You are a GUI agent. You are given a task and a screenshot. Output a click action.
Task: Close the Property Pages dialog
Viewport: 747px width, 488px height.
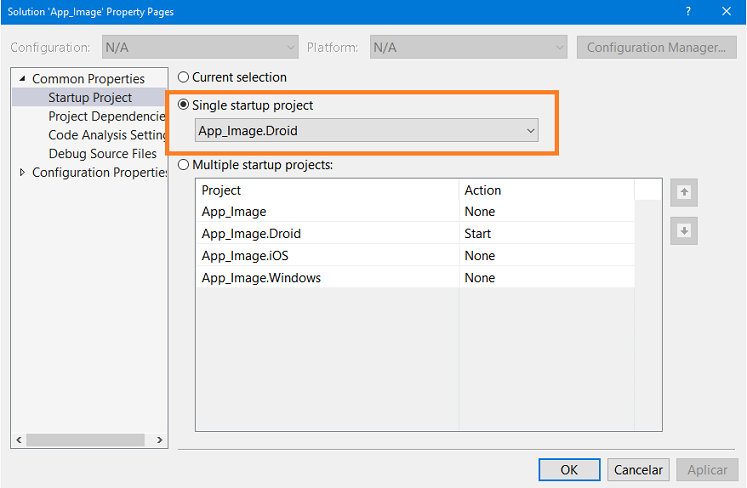tap(726, 11)
